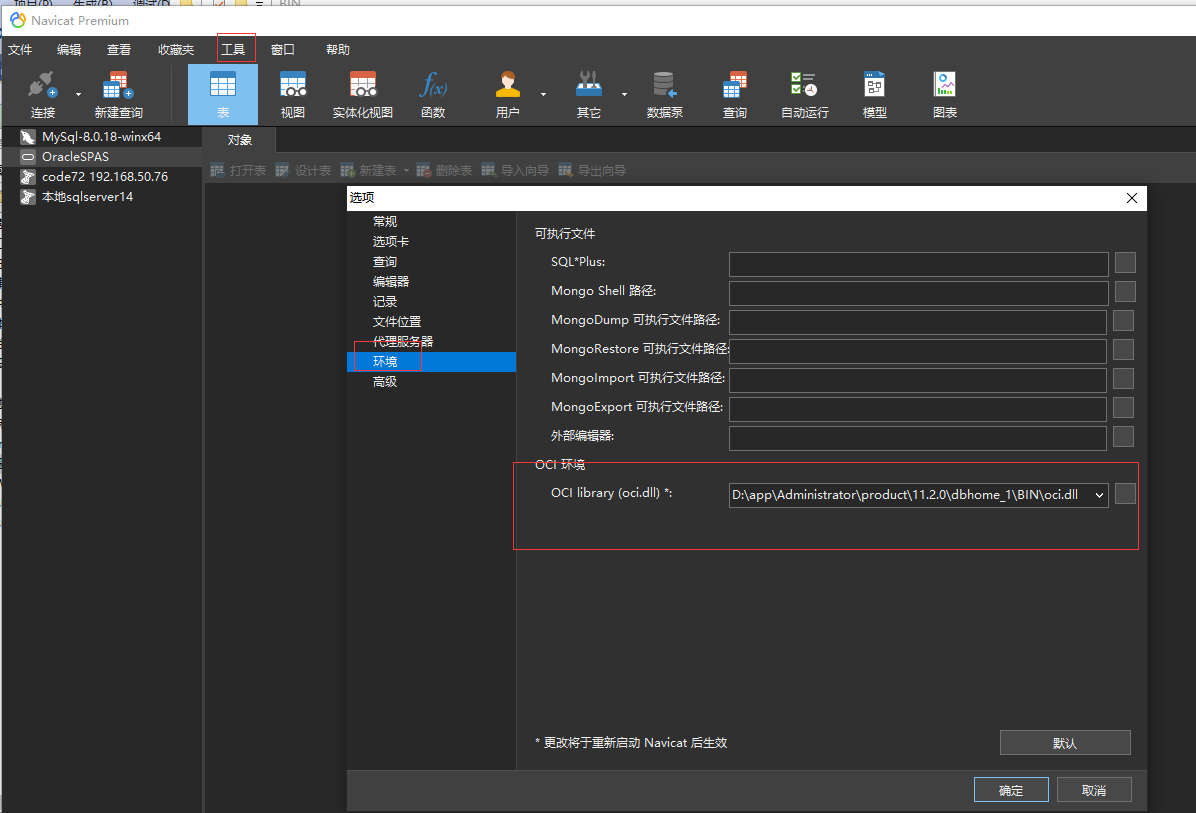The height and width of the screenshot is (813, 1196).
Task: Browse for MongoExport executable path
Action: tap(1124, 407)
